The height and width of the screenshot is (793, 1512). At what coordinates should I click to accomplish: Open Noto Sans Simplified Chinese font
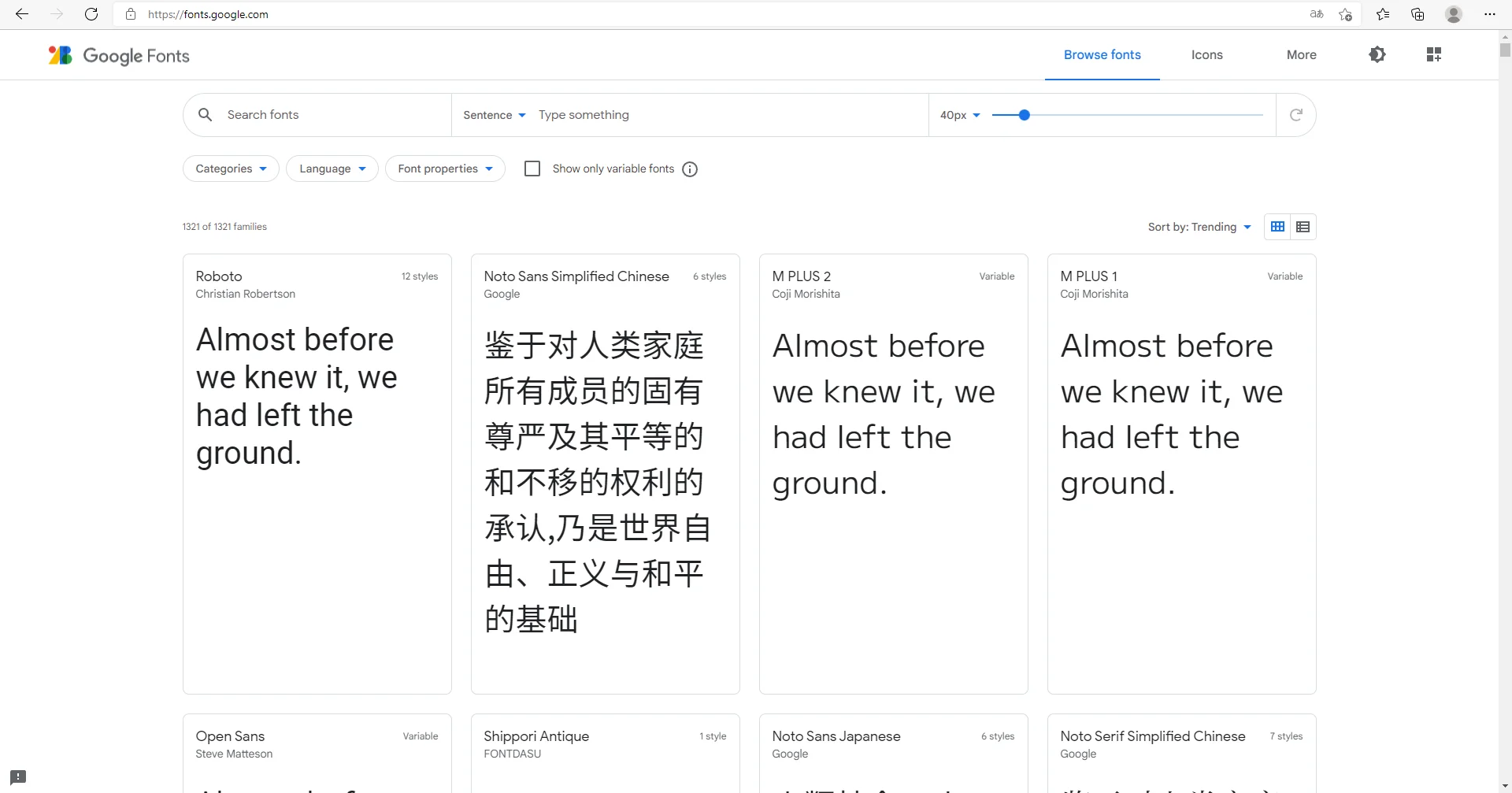point(606,473)
